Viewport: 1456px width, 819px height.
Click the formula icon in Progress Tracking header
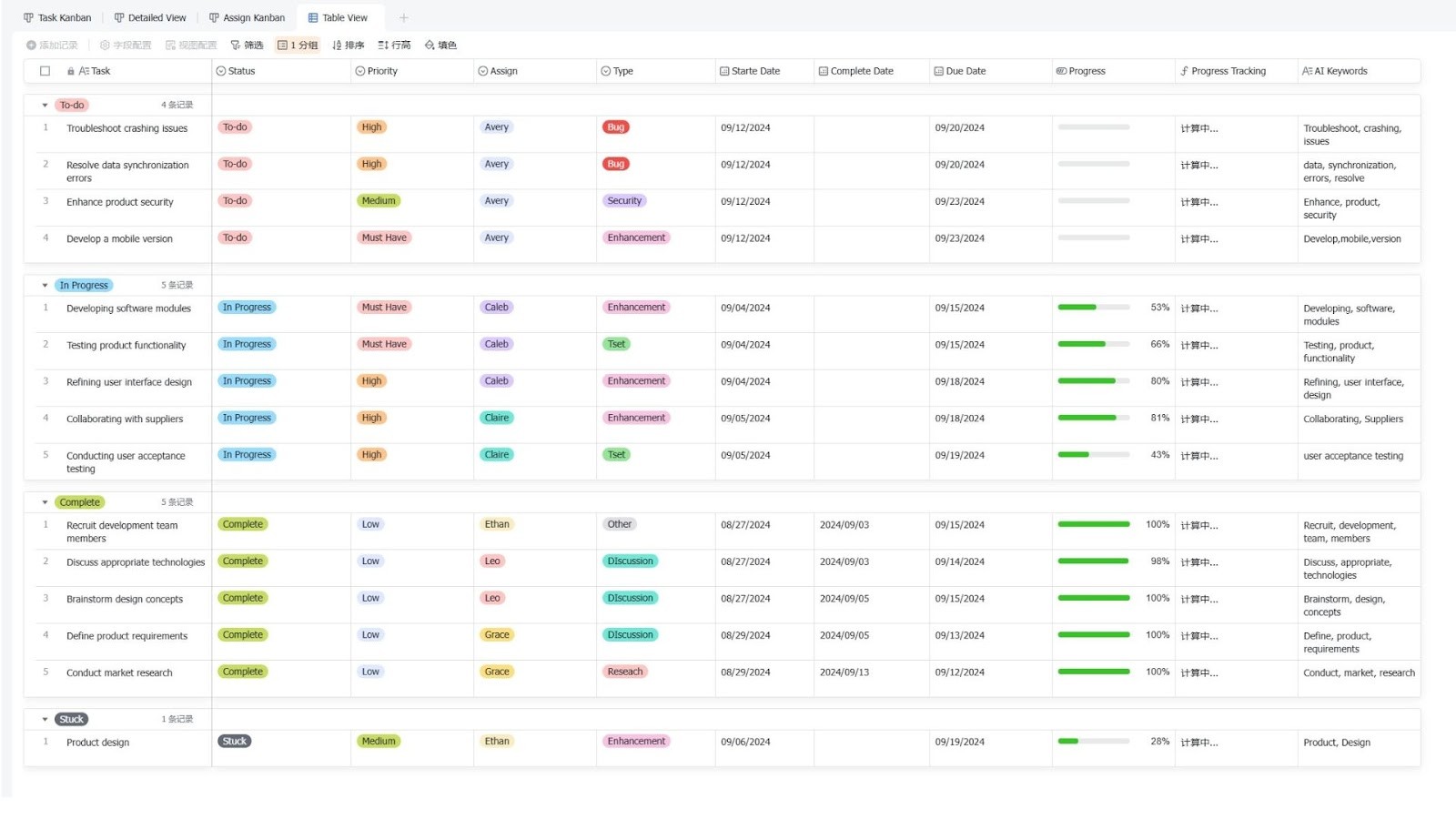tap(1184, 70)
